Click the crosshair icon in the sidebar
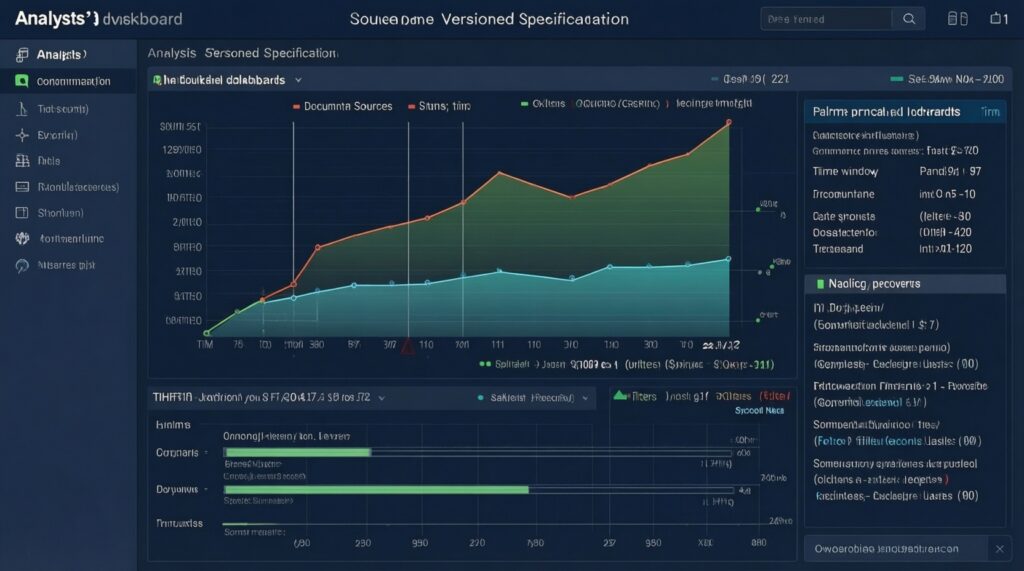Image resolution: width=1024 pixels, height=571 pixels. tap(21, 134)
